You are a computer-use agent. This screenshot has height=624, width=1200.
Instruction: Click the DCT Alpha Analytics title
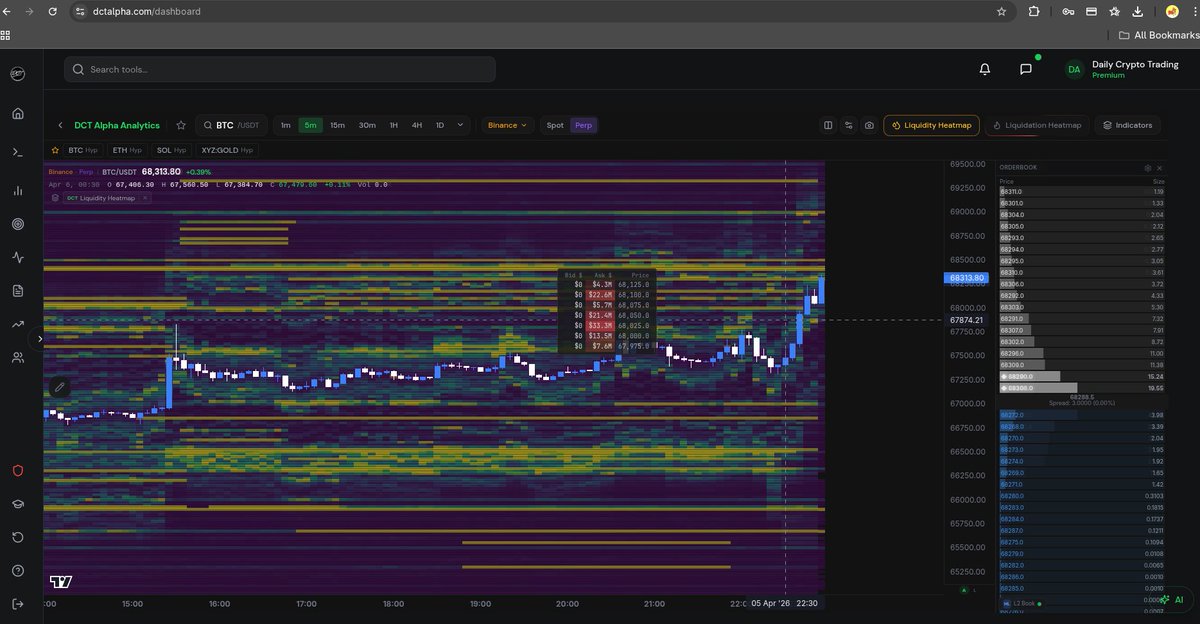(117, 125)
